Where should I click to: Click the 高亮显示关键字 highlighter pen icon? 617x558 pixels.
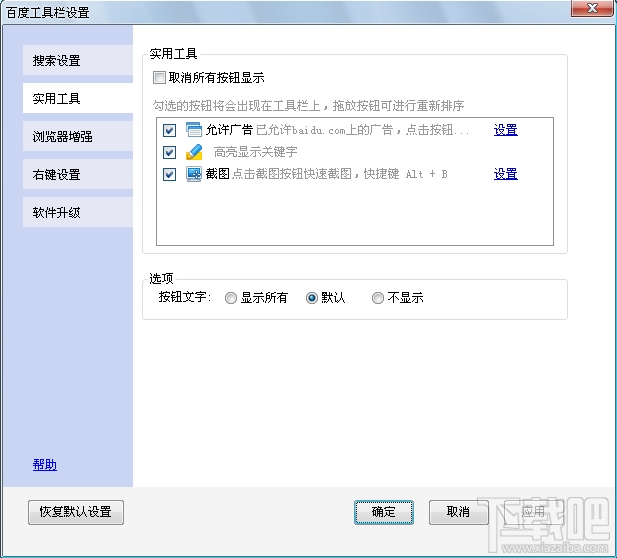pos(194,152)
